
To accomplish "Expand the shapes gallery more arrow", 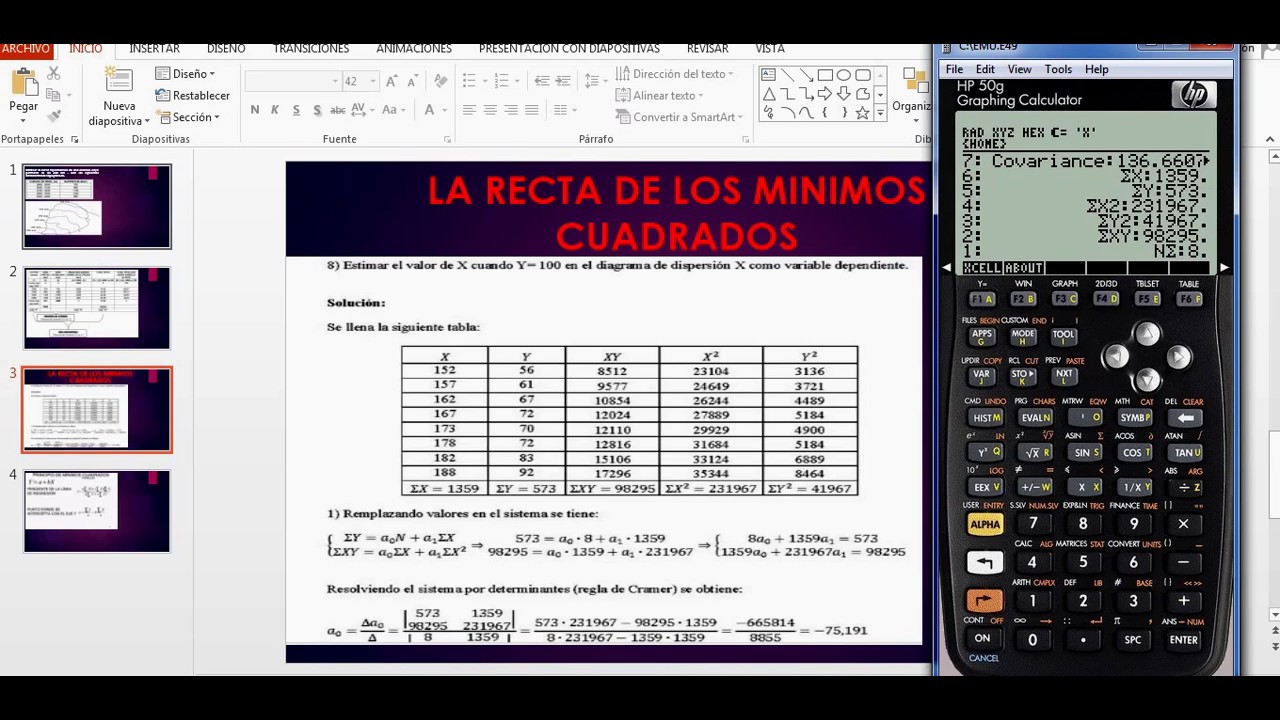I will [x=880, y=113].
